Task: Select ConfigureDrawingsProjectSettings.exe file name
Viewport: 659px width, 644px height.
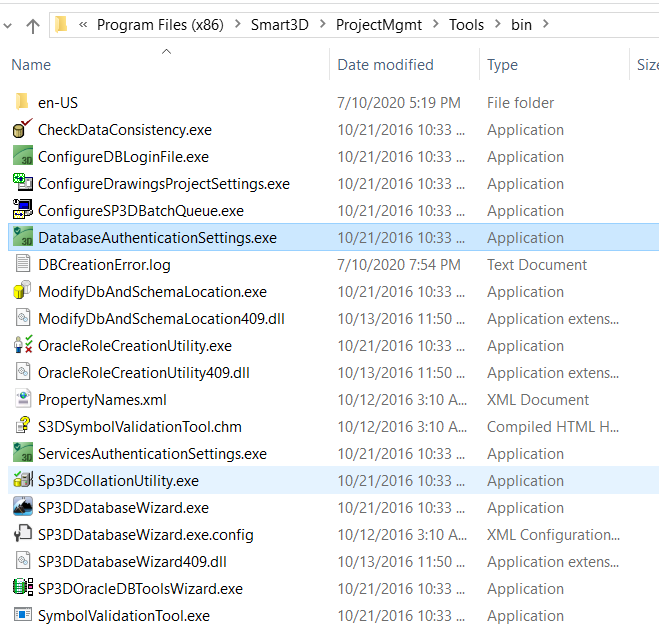Action: (x=164, y=184)
